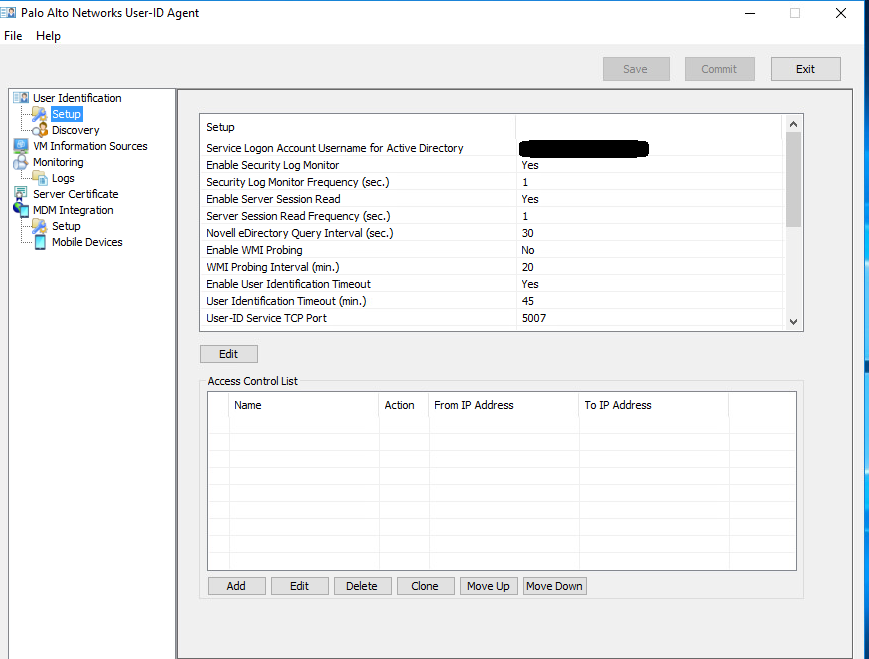Select WMI Probing Interval (min.) row
The width and height of the screenshot is (869, 659).
pyautogui.click(x=492, y=267)
